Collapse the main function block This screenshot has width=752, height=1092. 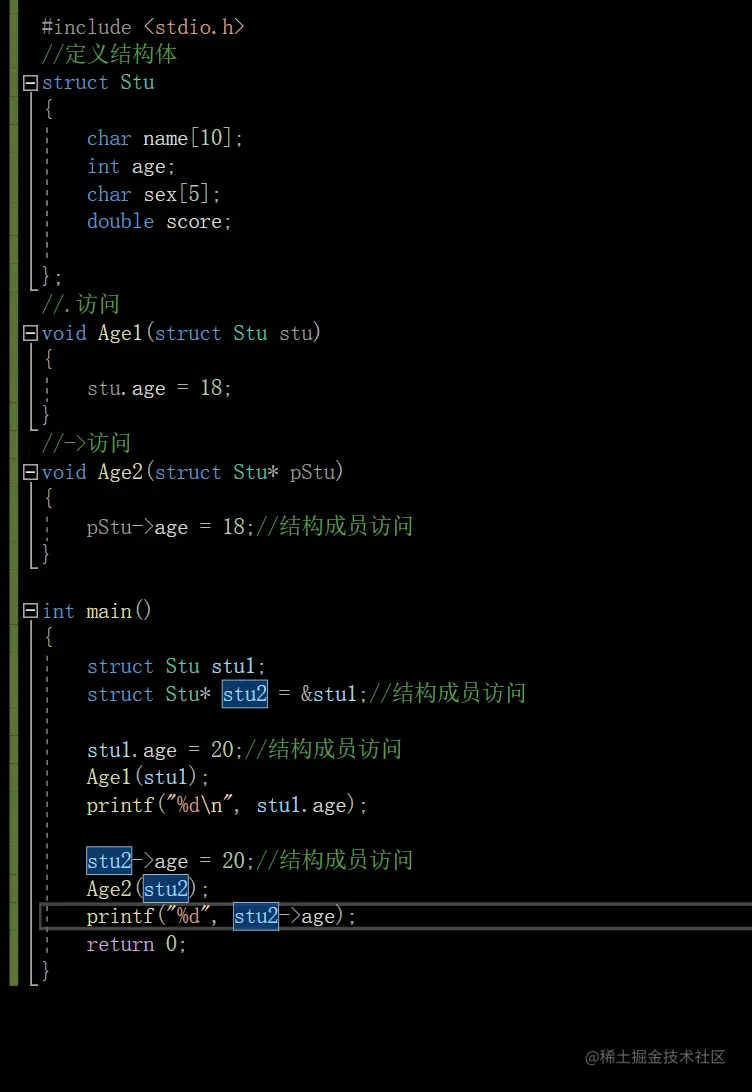[30, 611]
